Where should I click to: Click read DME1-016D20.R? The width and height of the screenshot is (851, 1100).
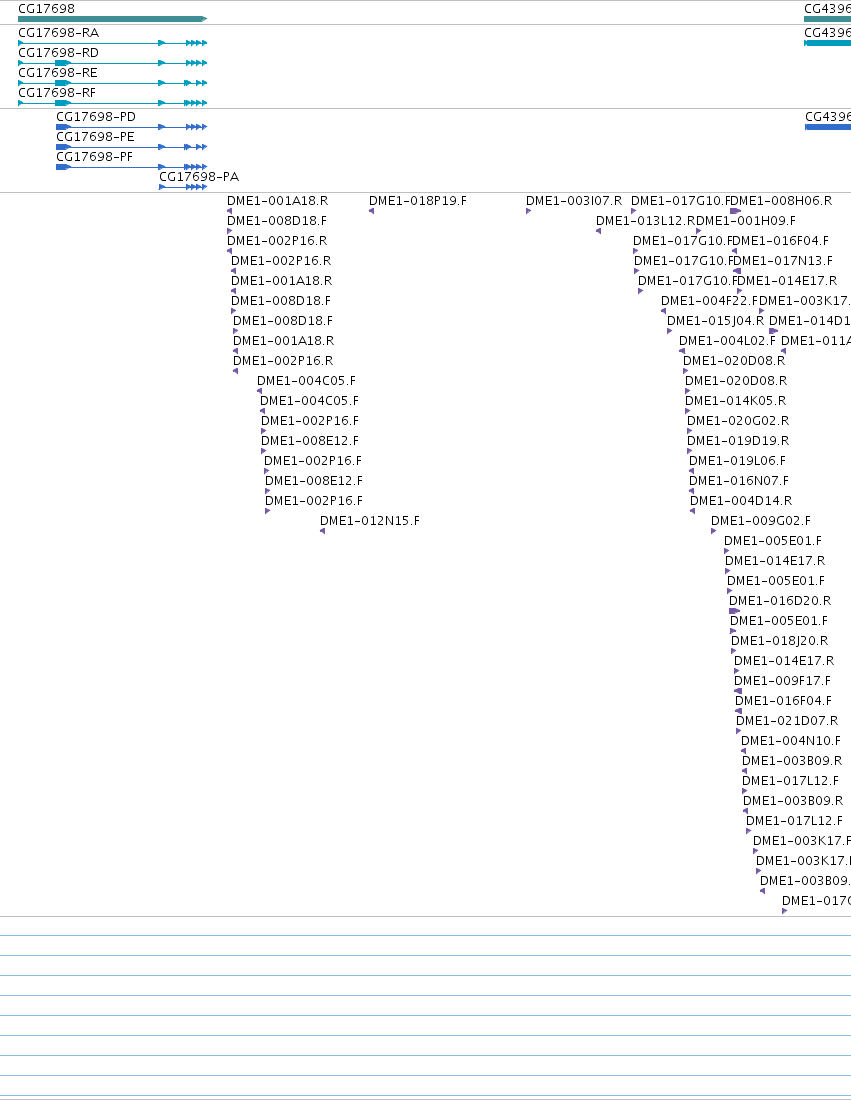[780, 601]
